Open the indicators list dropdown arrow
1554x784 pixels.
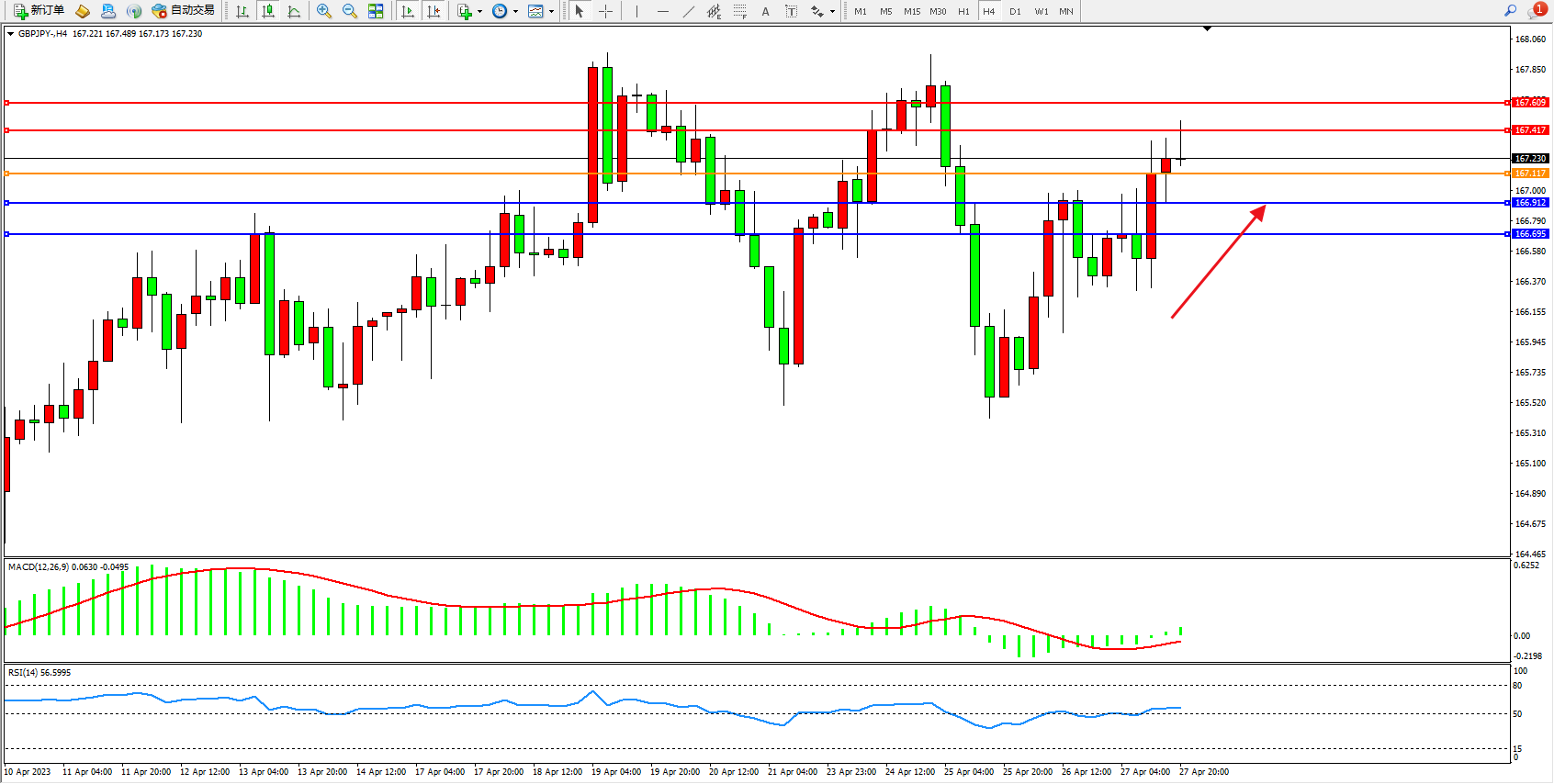pyautogui.click(x=479, y=12)
